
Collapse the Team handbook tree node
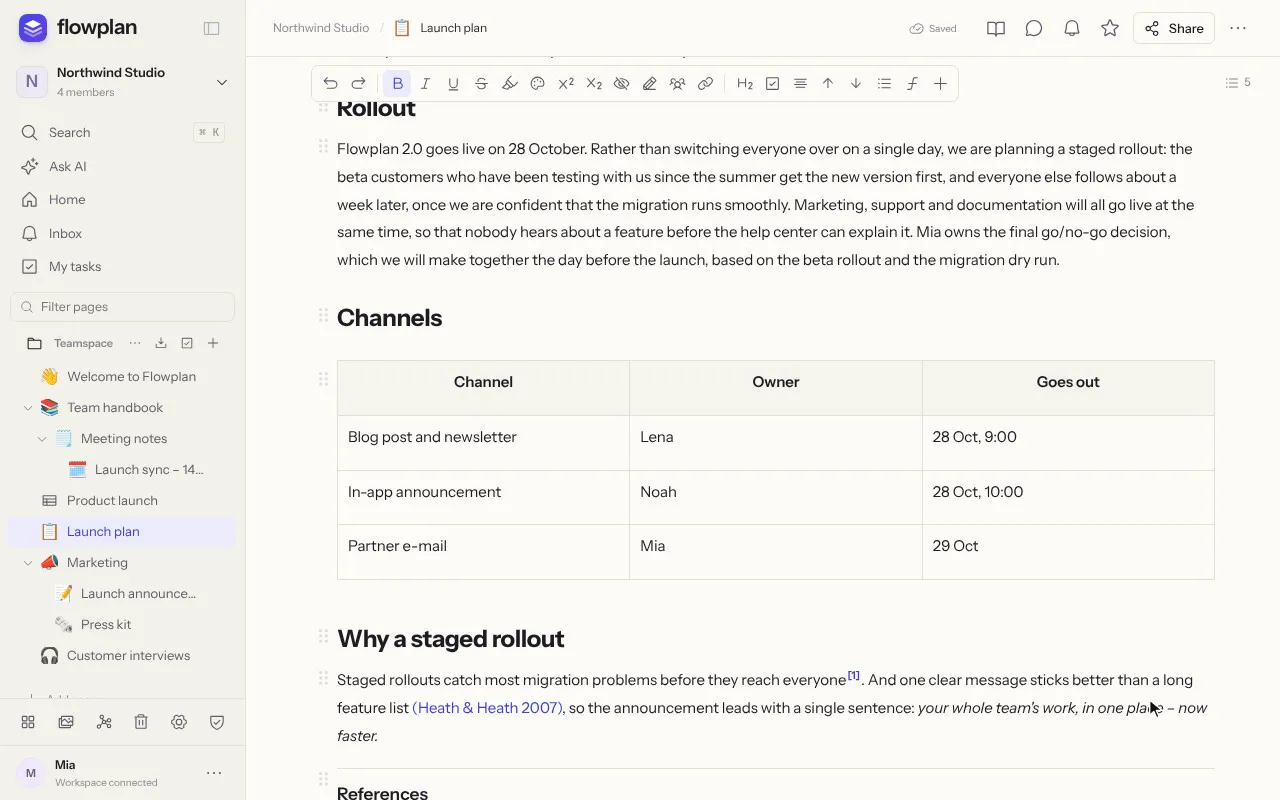pos(28,408)
